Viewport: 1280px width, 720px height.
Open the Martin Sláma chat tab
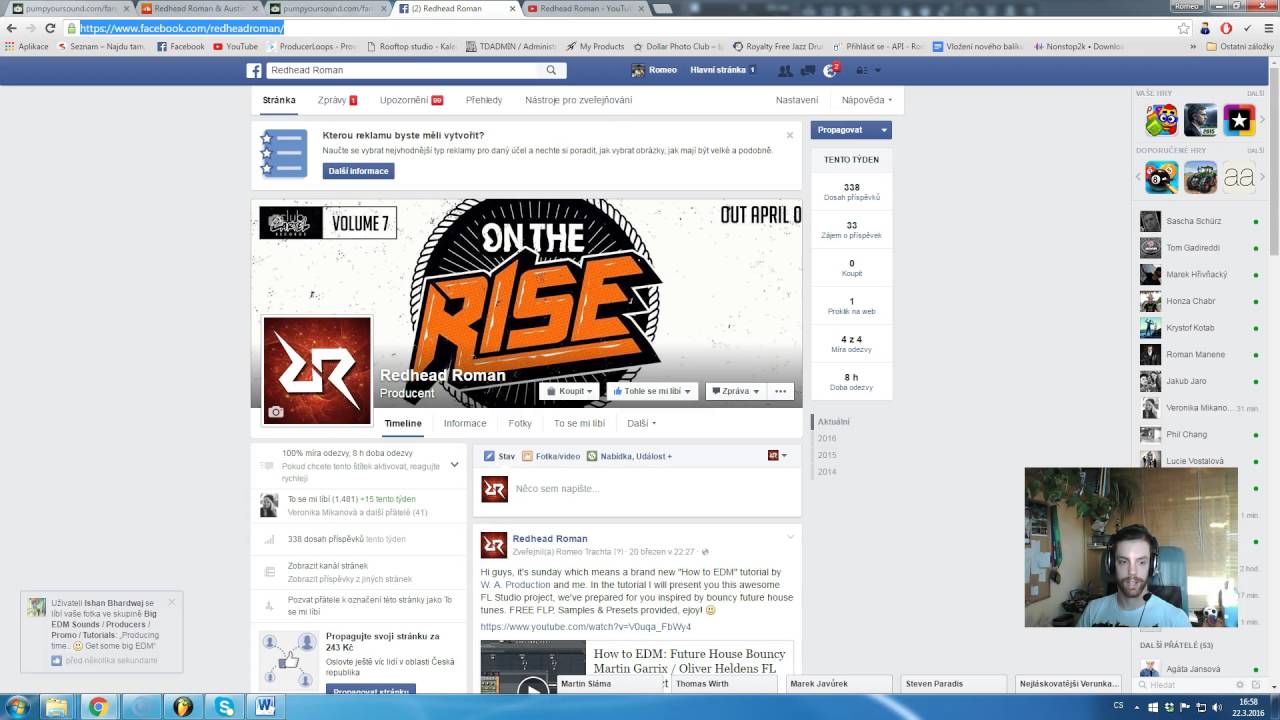tap(612, 684)
